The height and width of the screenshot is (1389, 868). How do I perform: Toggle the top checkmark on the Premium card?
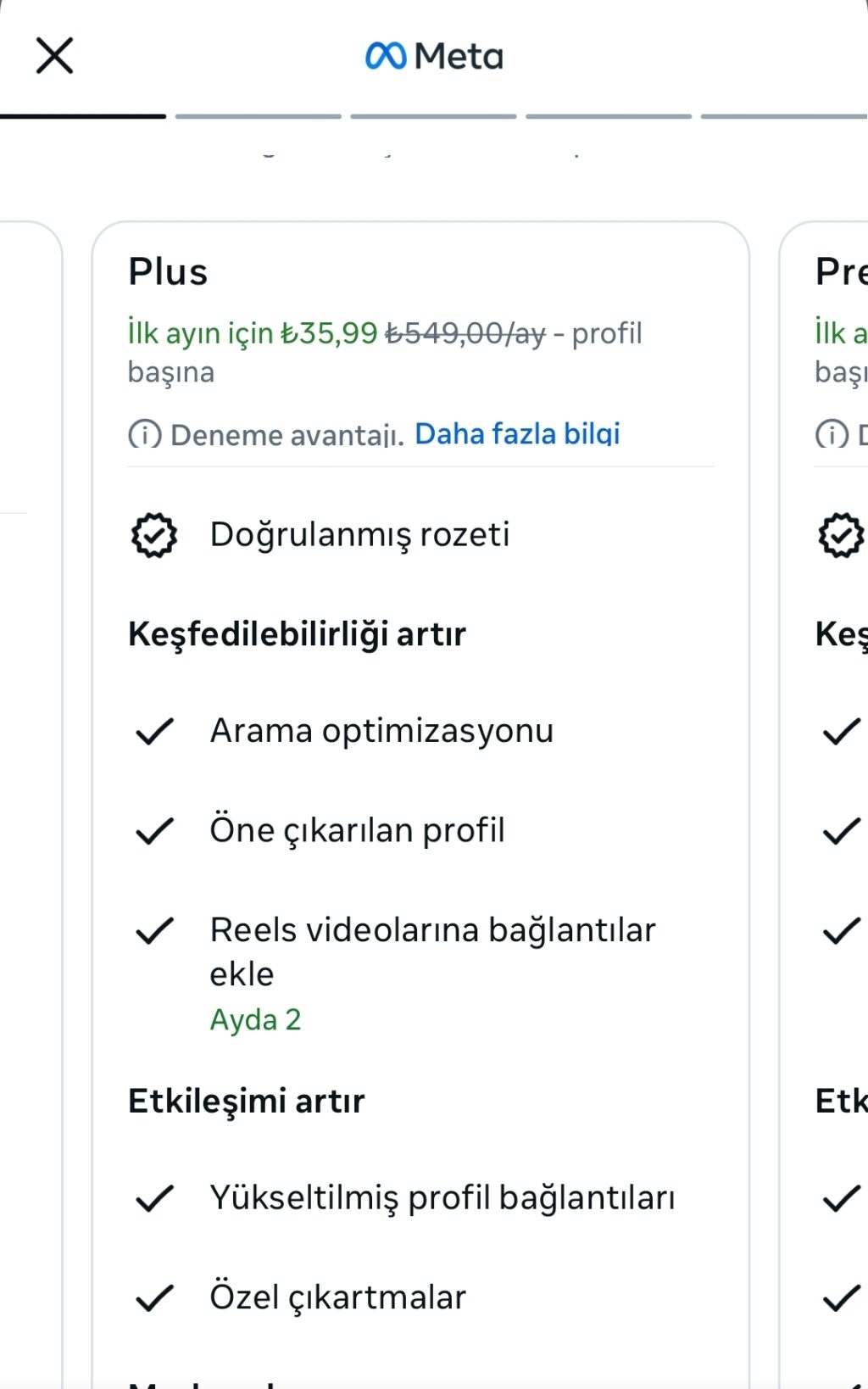coord(841,730)
